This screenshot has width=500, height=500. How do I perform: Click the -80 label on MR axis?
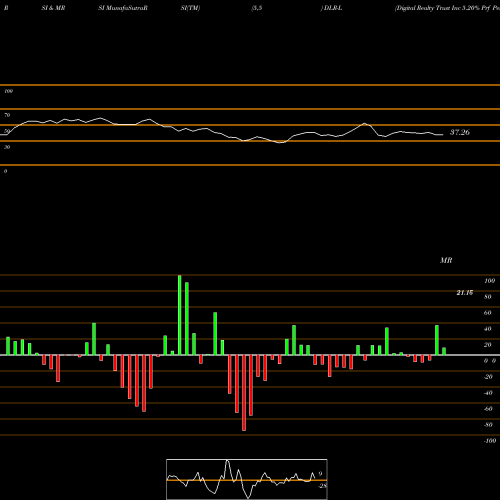488,425
